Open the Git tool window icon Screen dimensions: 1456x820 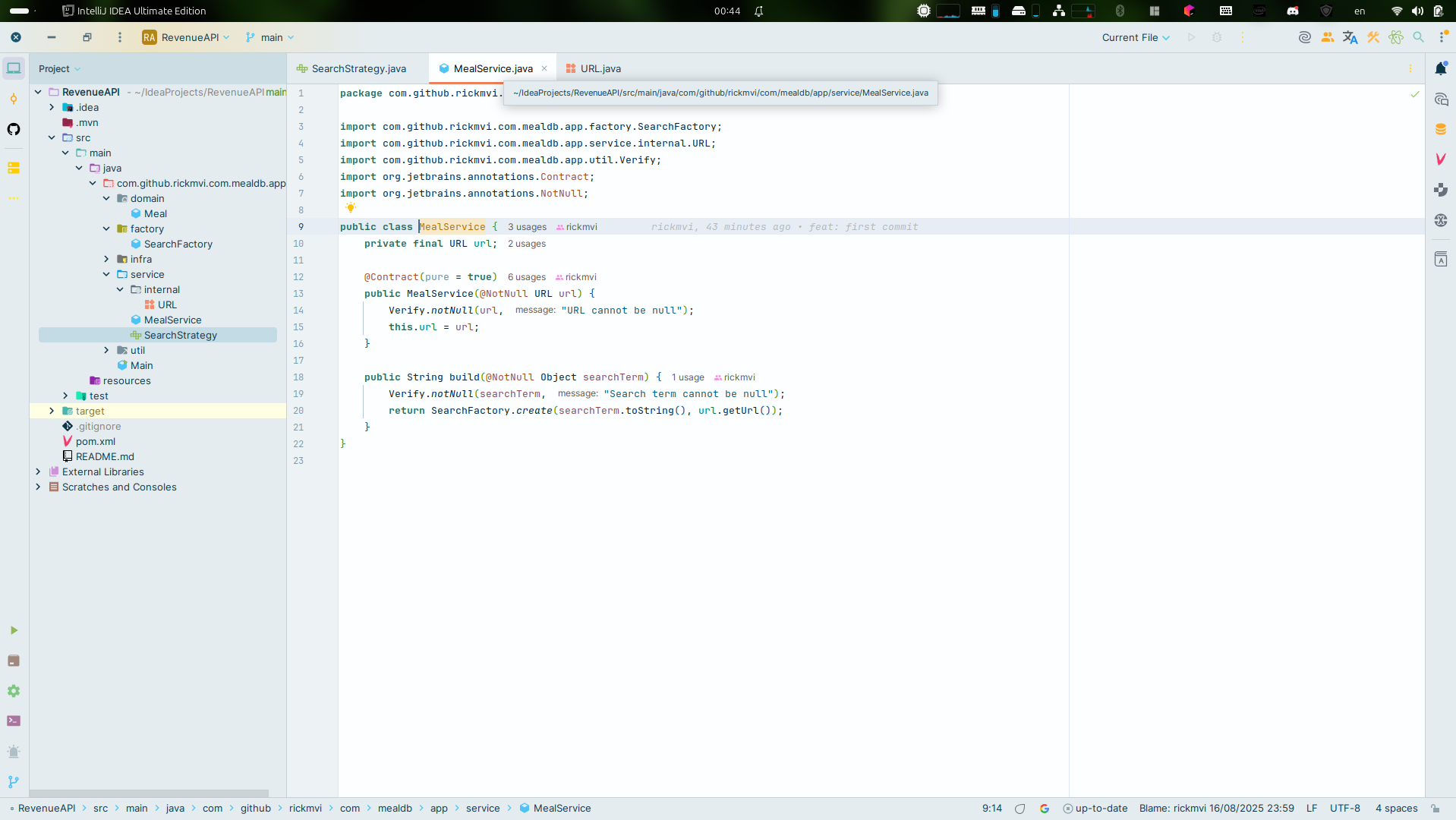pos(14,781)
